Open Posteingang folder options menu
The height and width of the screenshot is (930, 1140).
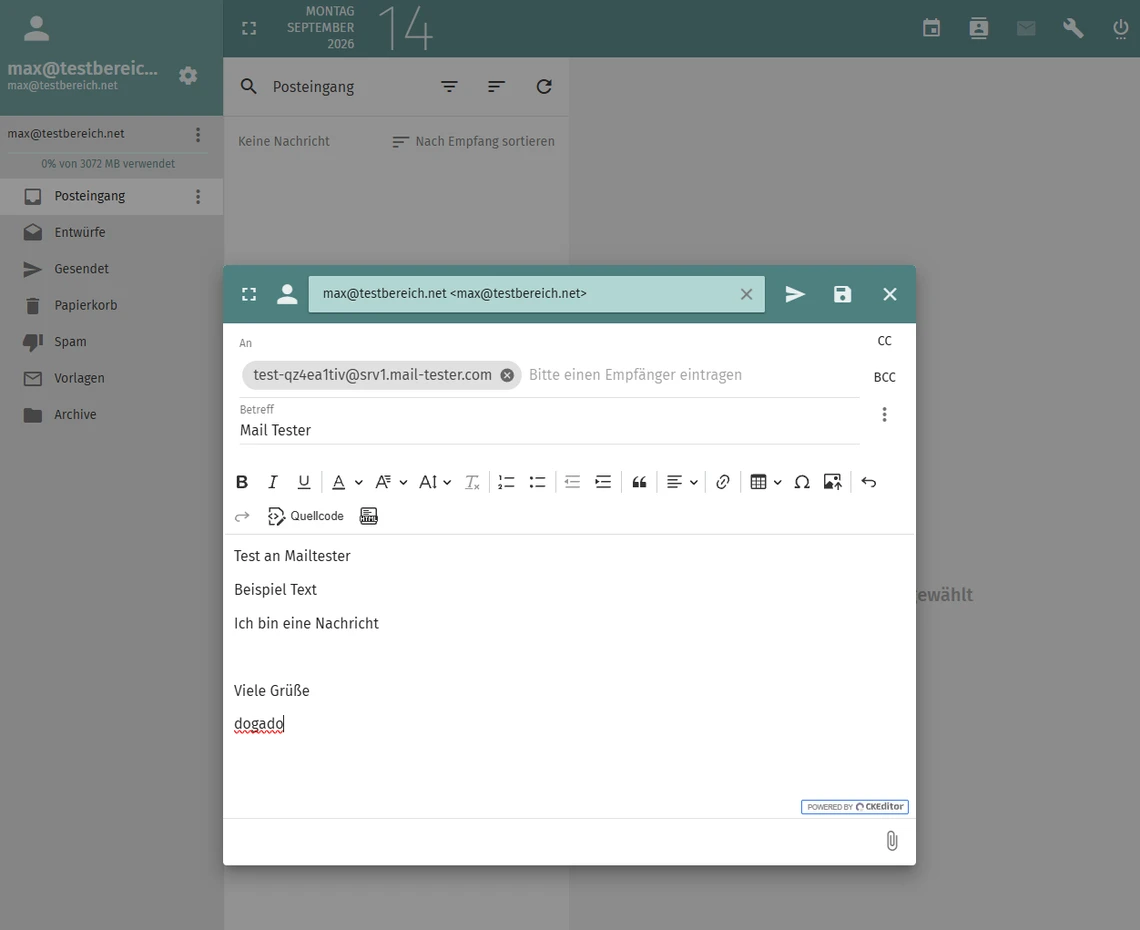(198, 196)
